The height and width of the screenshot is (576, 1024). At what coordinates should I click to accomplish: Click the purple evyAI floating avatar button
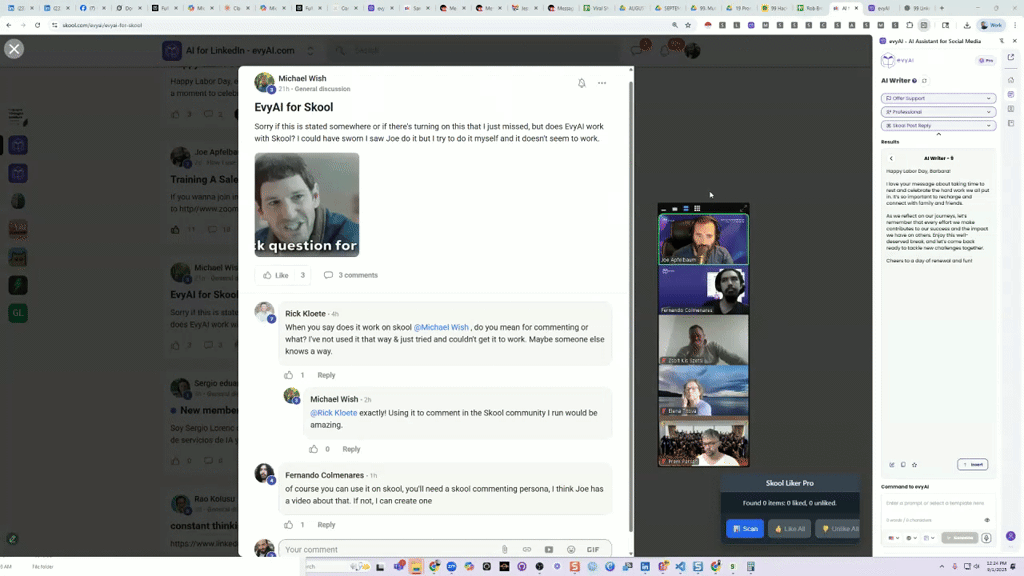click(1011, 536)
